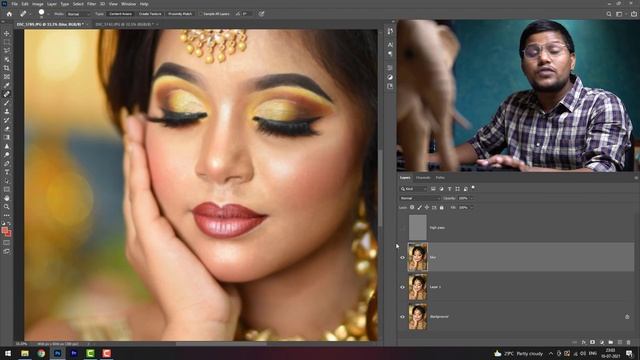Choose Create Texture type button
This screenshot has height=360, width=640.
coord(150,14)
